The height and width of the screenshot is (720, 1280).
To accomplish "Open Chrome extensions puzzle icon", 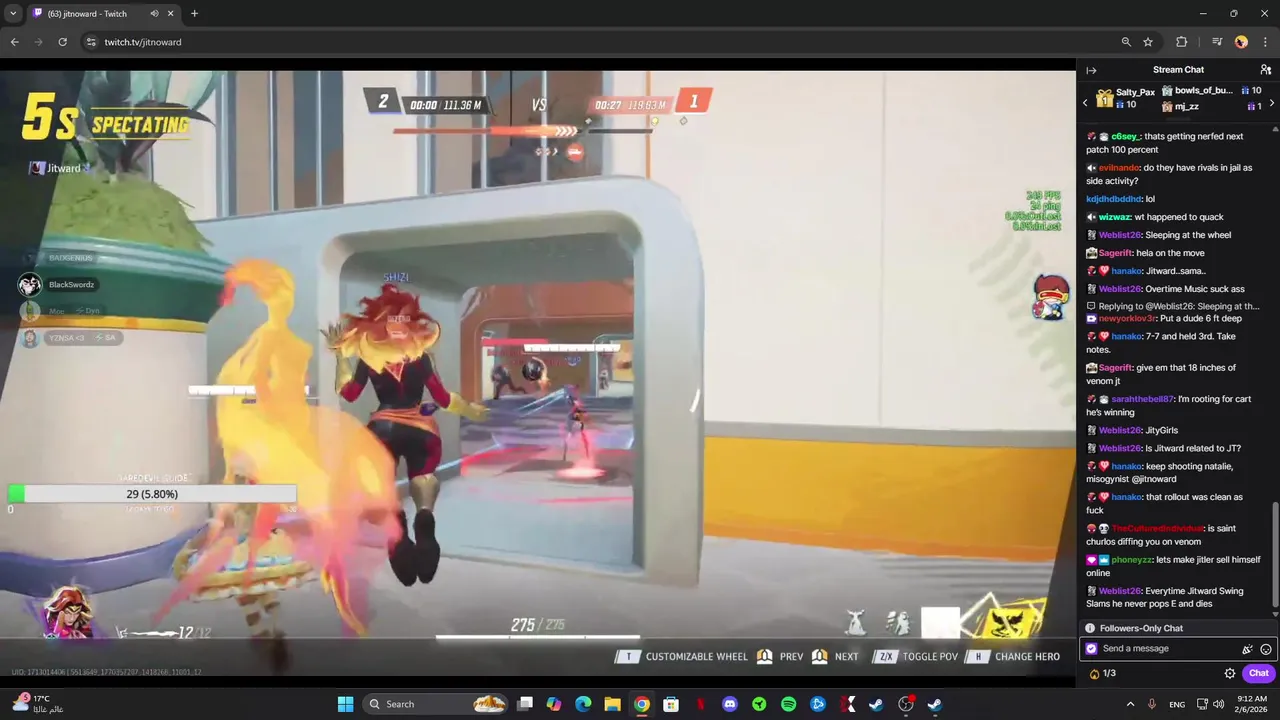I will (1182, 42).
